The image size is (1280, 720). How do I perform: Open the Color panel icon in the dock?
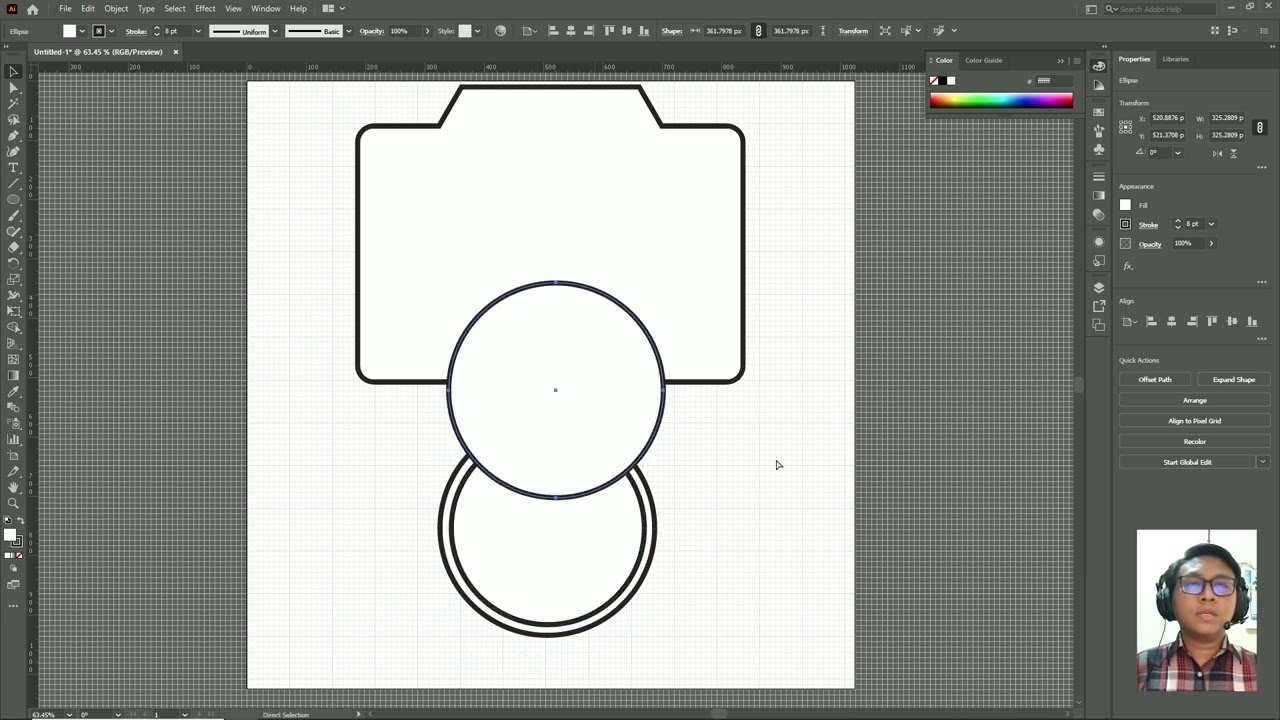tap(1099, 65)
